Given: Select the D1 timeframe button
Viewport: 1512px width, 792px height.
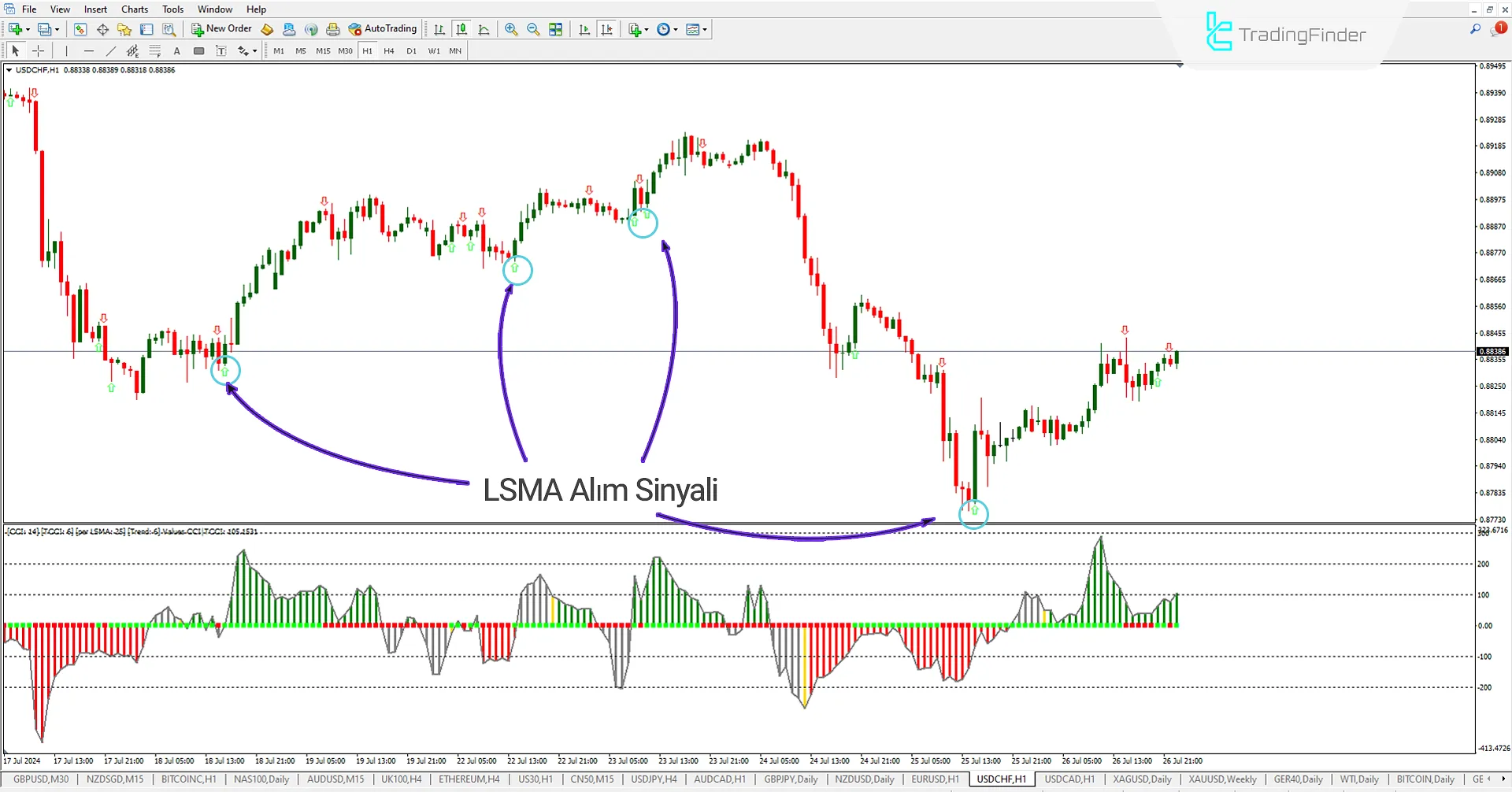Looking at the screenshot, I should (x=411, y=50).
